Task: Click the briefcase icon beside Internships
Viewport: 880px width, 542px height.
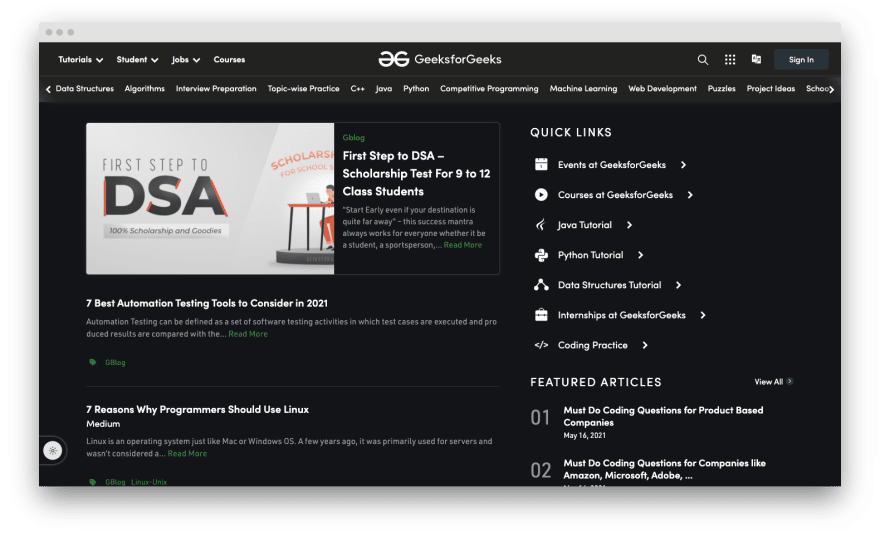Action: pyautogui.click(x=541, y=315)
